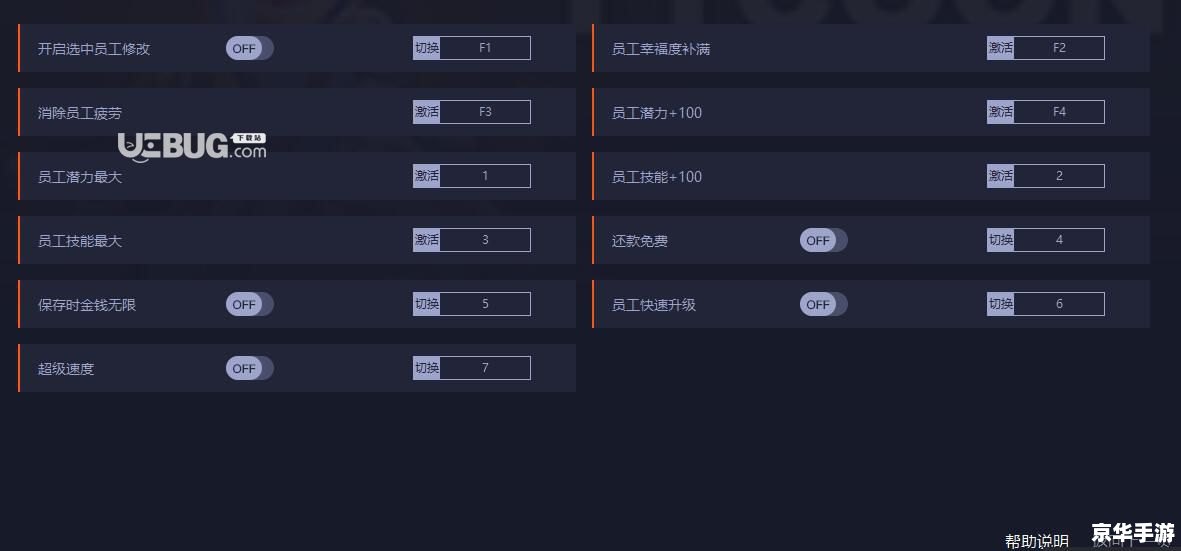Click the 还款免费 hotkey field showing 4

point(1059,240)
